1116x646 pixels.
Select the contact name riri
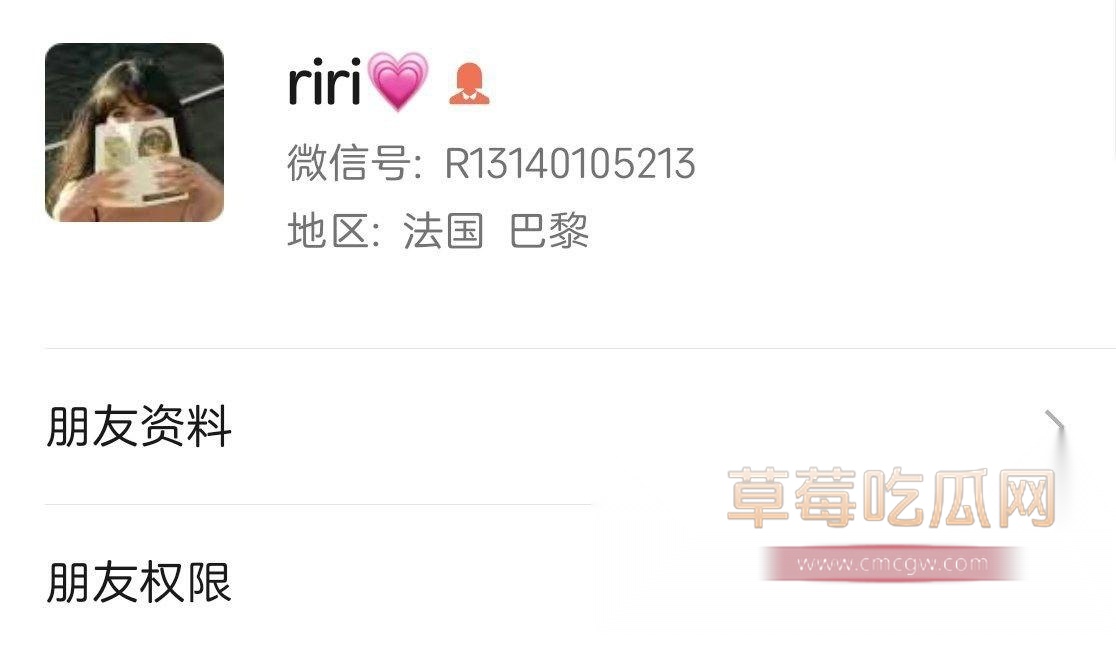(325, 83)
